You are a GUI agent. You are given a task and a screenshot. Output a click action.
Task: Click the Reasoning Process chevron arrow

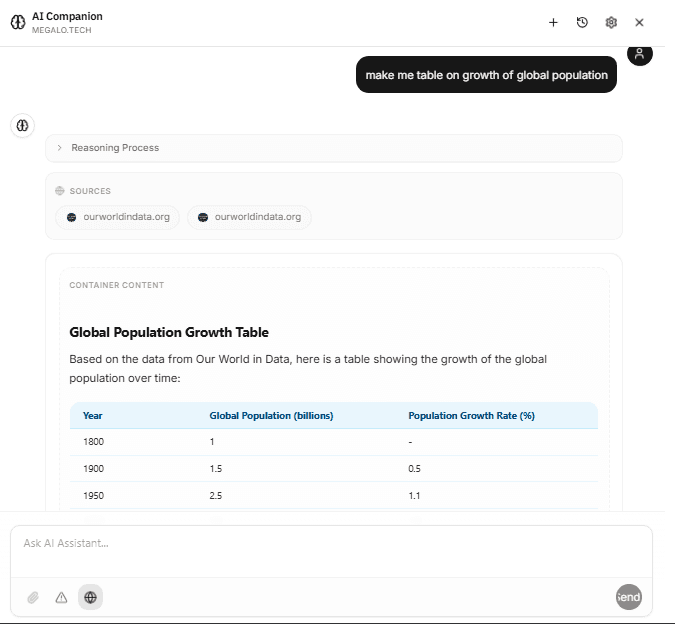(60, 148)
